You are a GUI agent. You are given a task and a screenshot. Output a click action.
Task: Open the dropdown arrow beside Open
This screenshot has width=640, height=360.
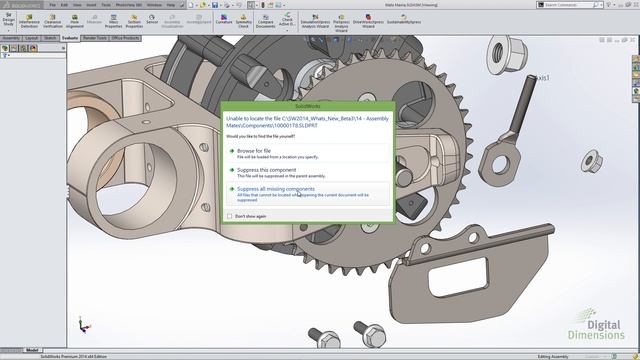(x=208, y=5)
